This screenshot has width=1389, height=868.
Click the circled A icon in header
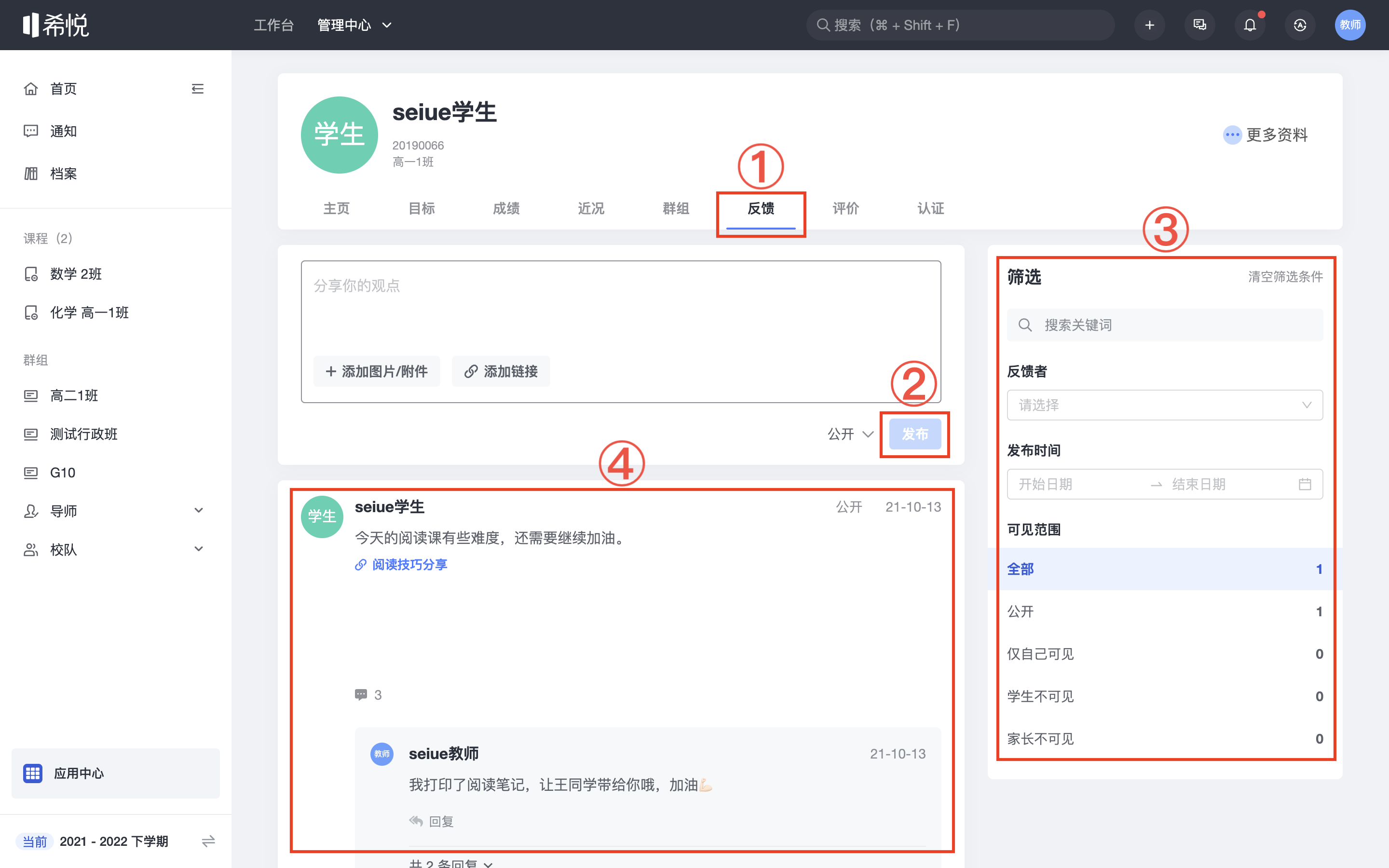pos(1299,25)
